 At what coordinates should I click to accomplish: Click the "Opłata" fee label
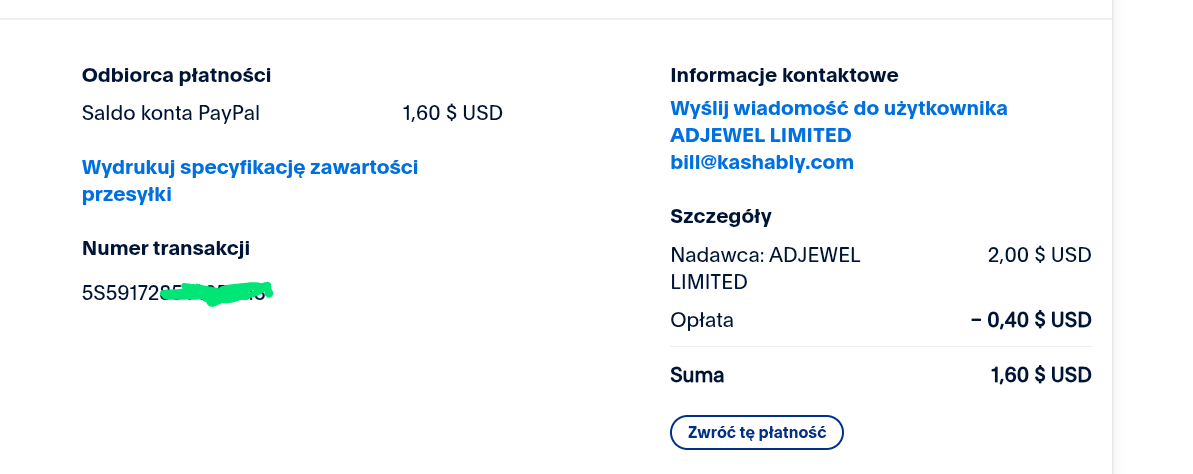[701, 320]
